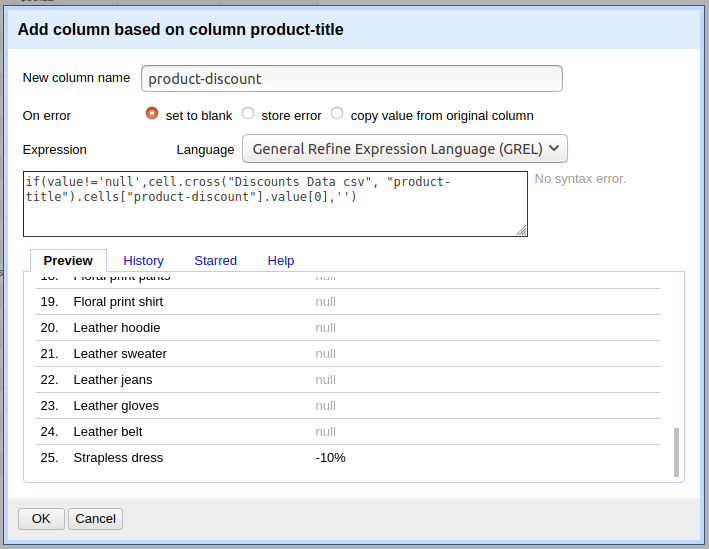Open the Help tab
709x549 pixels.
coord(281,260)
